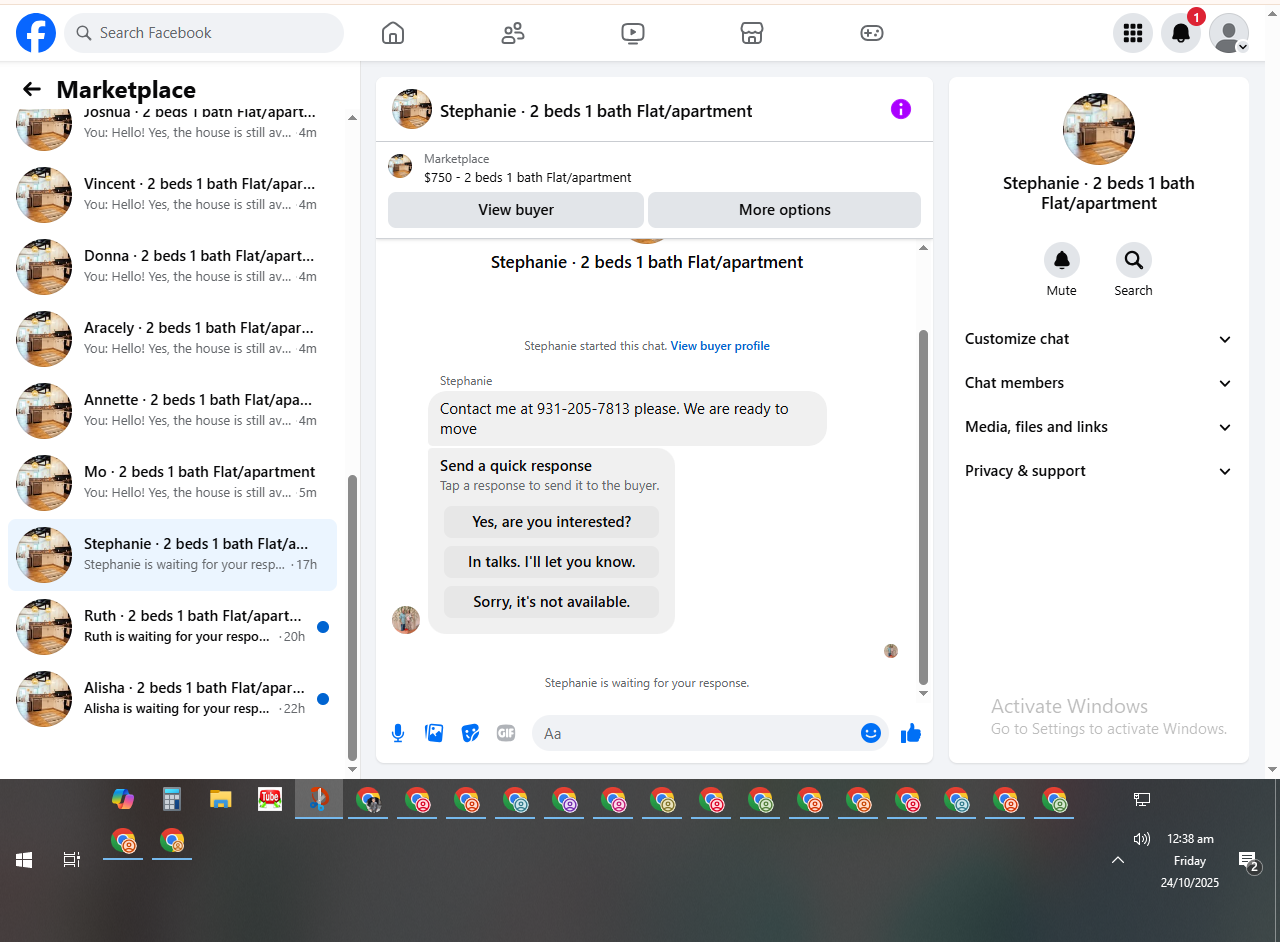Open Annette's conversation
This screenshot has height=942, width=1280.
[172, 411]
